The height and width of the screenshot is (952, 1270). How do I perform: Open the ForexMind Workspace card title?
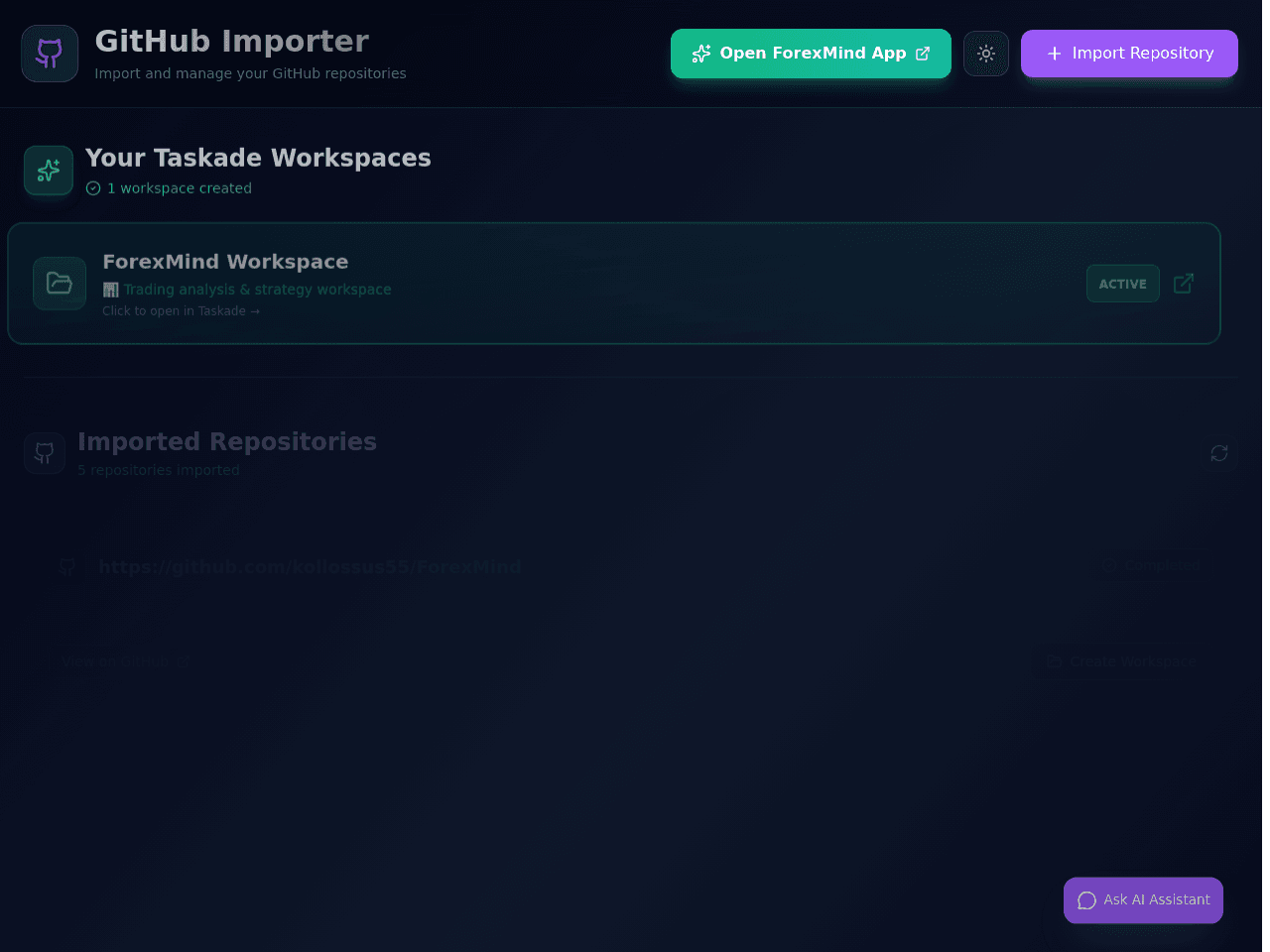pos(225,262)
